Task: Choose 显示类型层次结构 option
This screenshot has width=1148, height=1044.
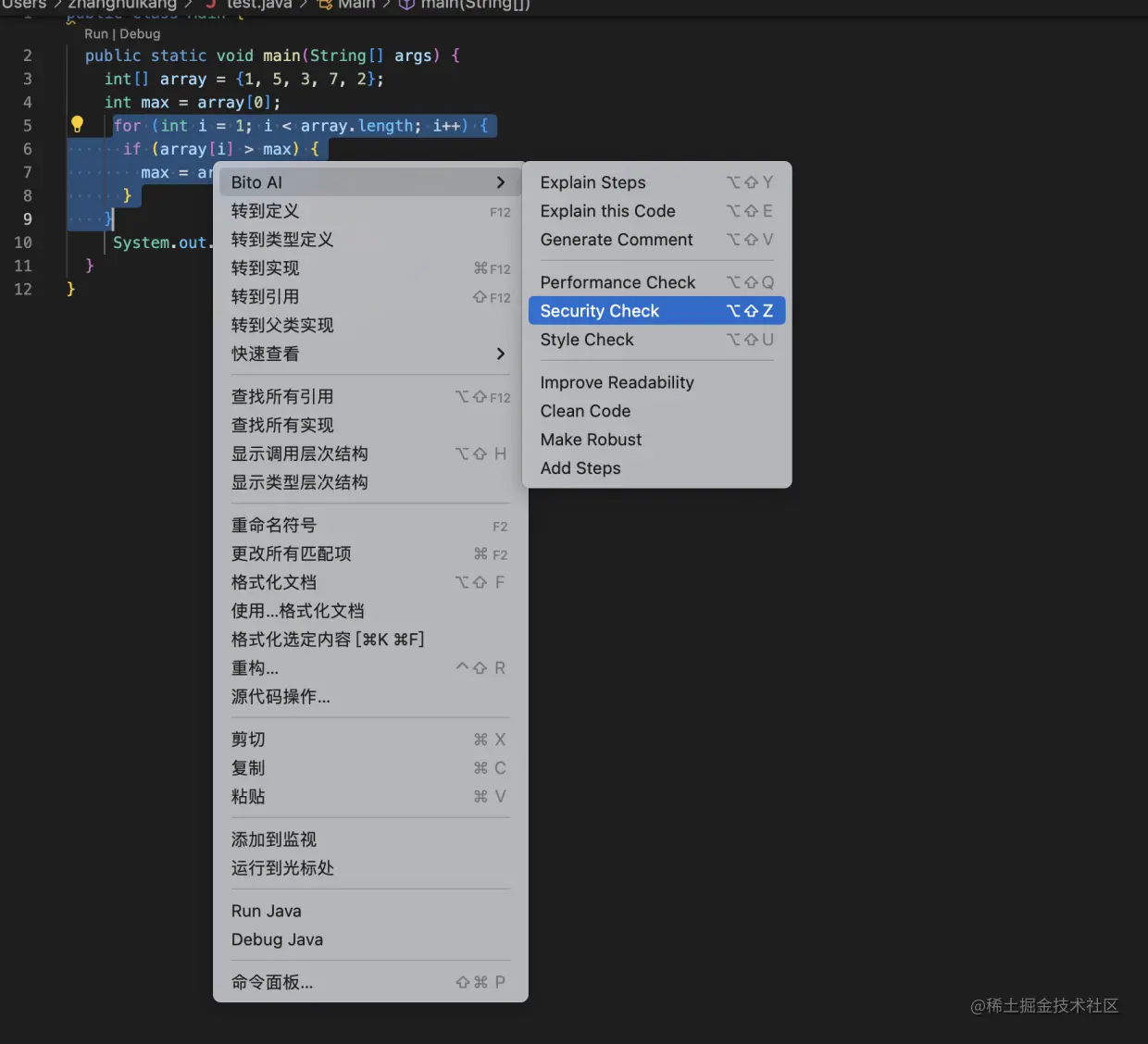Action: [x=370, y=482]
